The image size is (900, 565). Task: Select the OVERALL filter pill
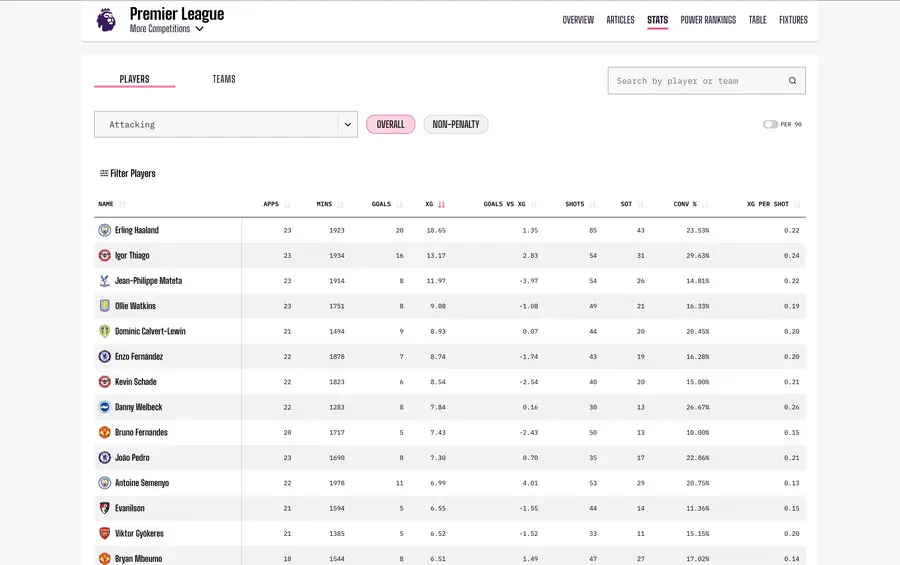pyautogui.click(x=390, y=124)
